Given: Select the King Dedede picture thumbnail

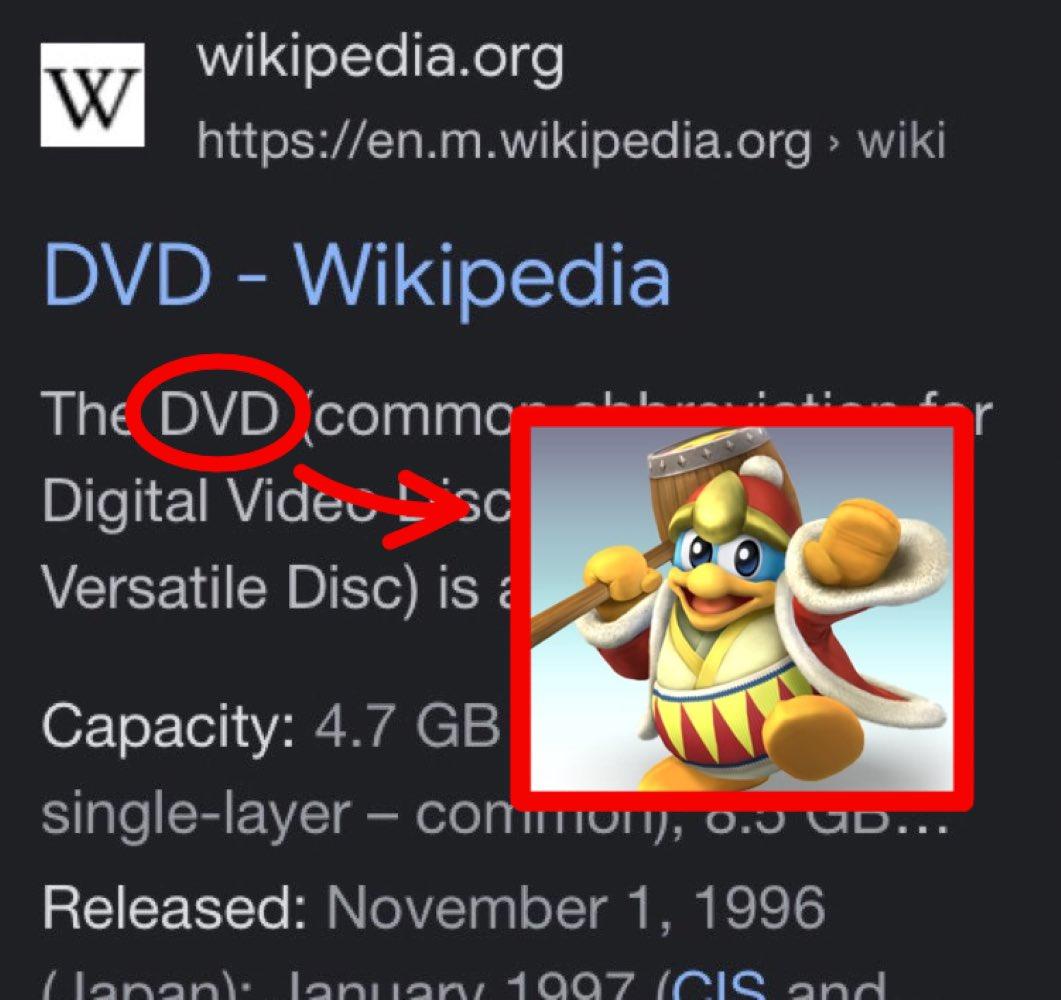Looking at the screenshot, I should click(742, 608).
